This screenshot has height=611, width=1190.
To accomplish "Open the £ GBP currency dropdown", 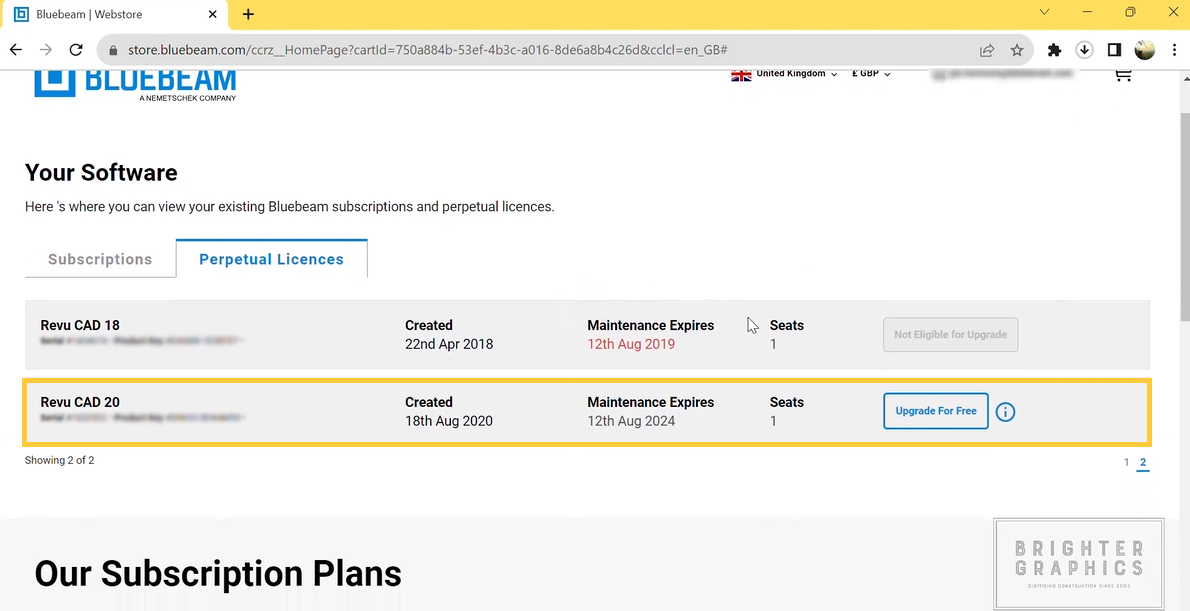I will (869, 74).
